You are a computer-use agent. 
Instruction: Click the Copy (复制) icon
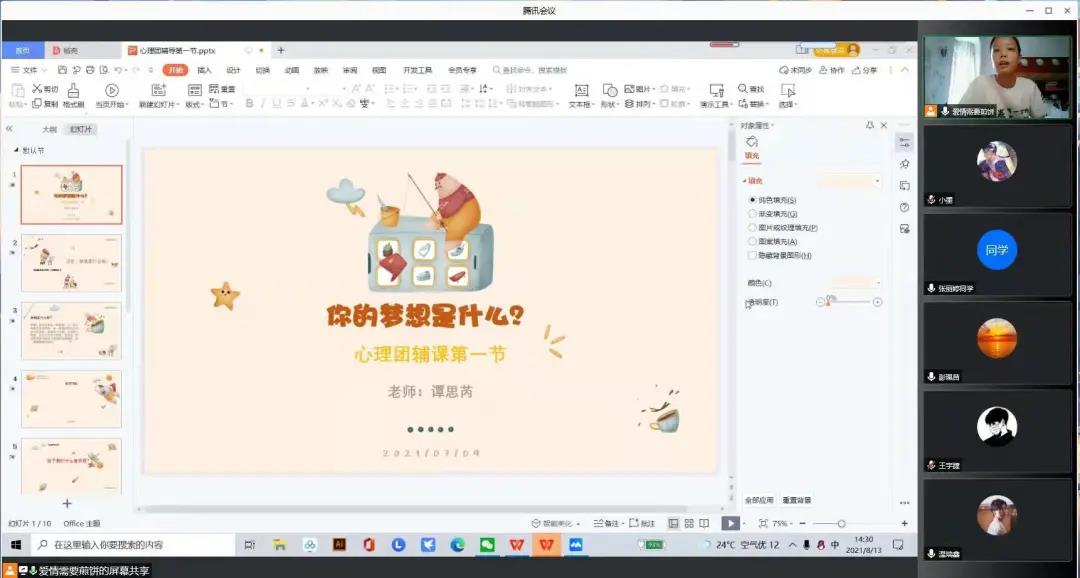click(x=37, y=103)
